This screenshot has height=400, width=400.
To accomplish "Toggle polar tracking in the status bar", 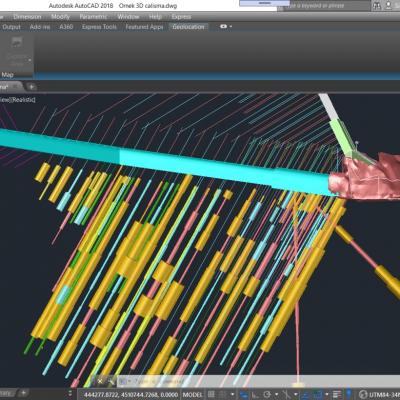I will (267, 395).
